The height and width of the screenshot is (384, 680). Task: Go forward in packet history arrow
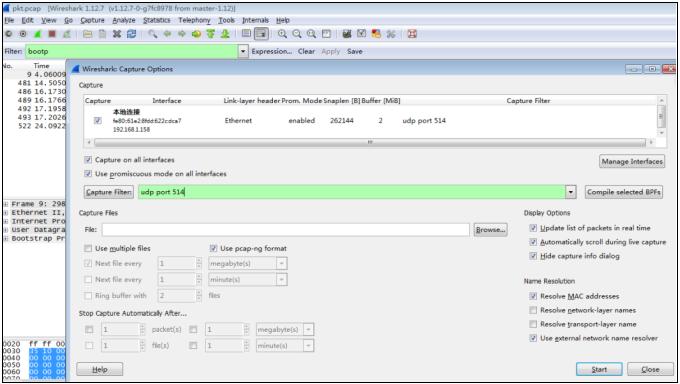click(x=182, y=34)
